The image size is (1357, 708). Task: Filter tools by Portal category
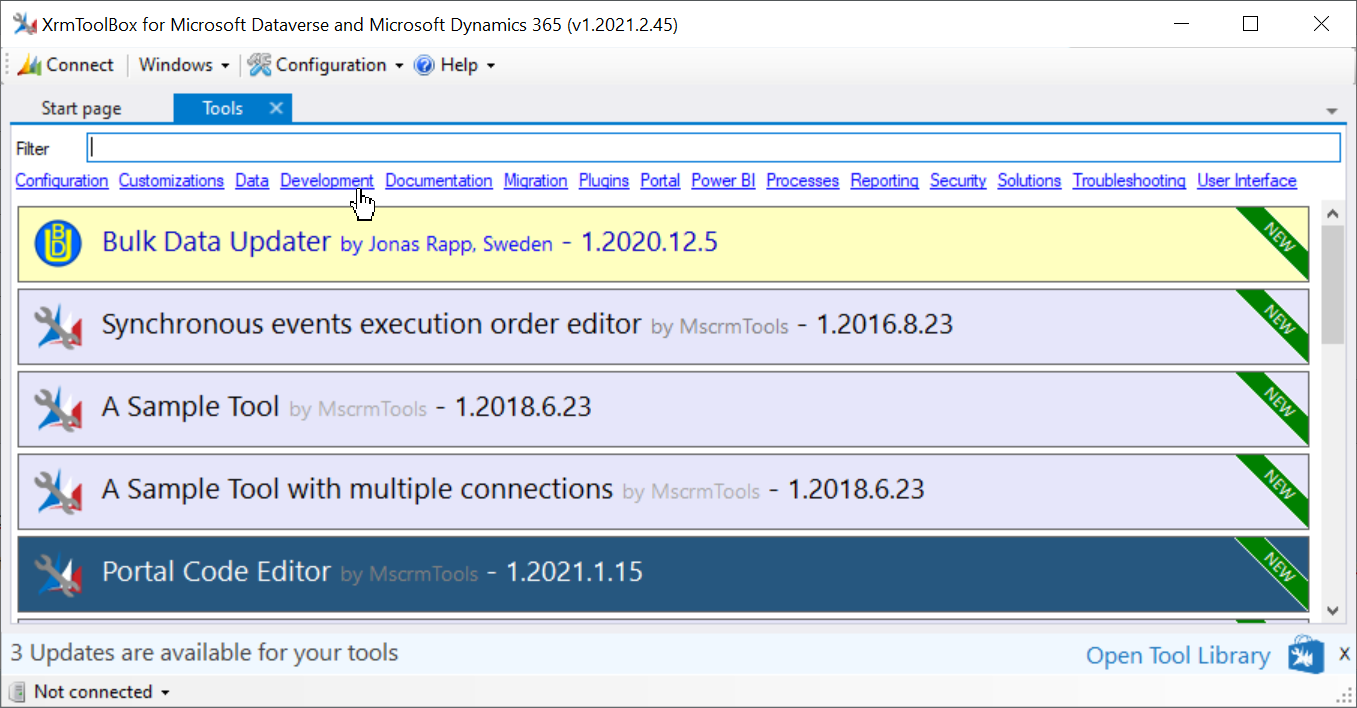coord(660,181)
